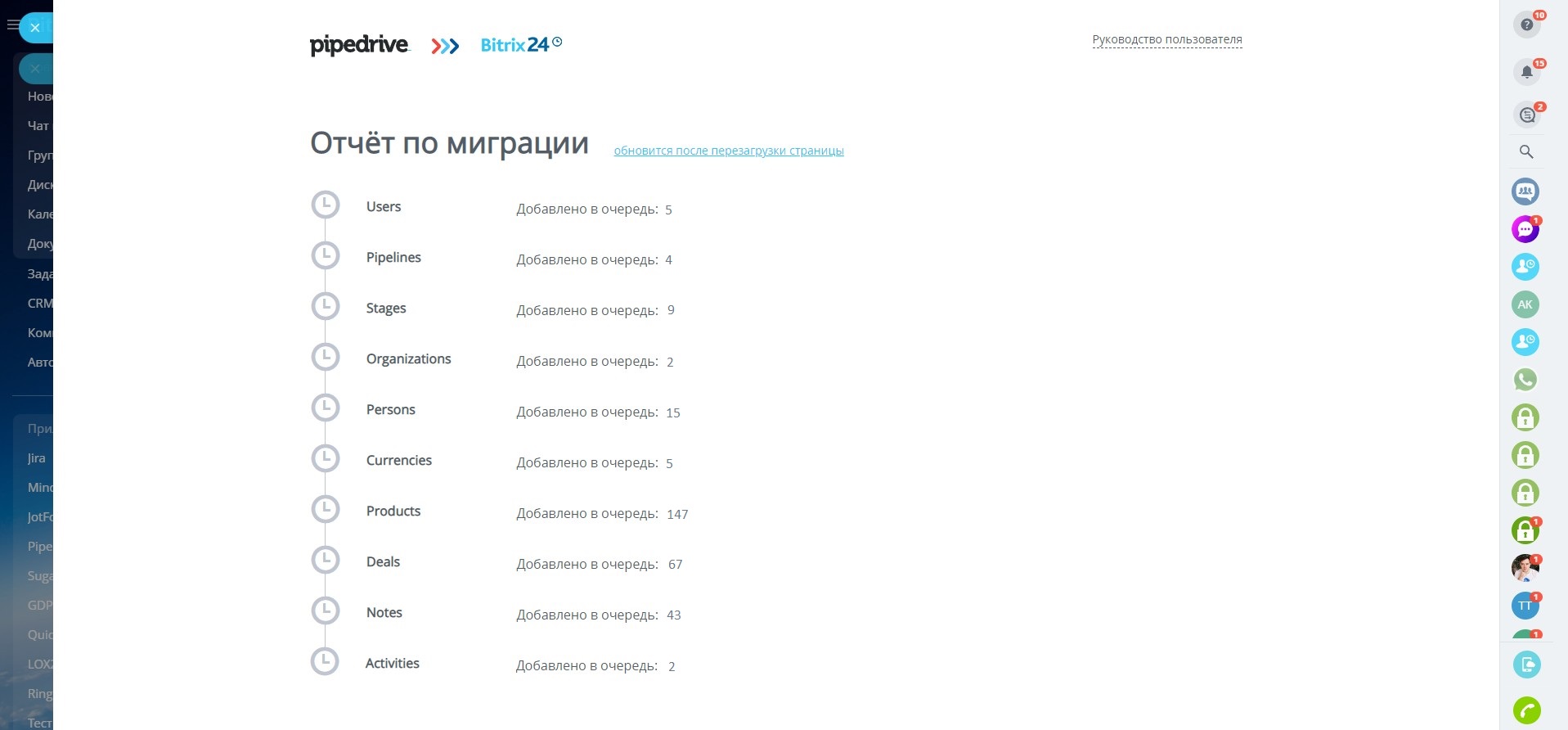Click the clock status icon for Users

pyautogui.click(x=326, y=205)
